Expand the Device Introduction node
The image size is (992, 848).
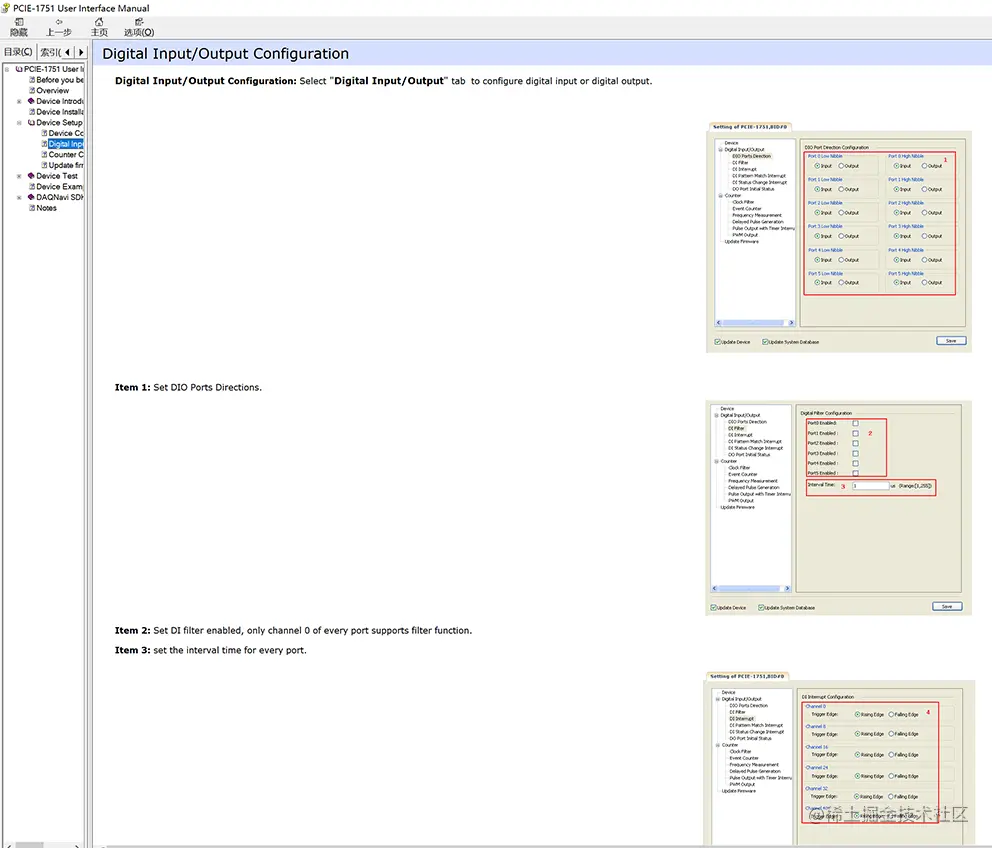tap(19, 101)
